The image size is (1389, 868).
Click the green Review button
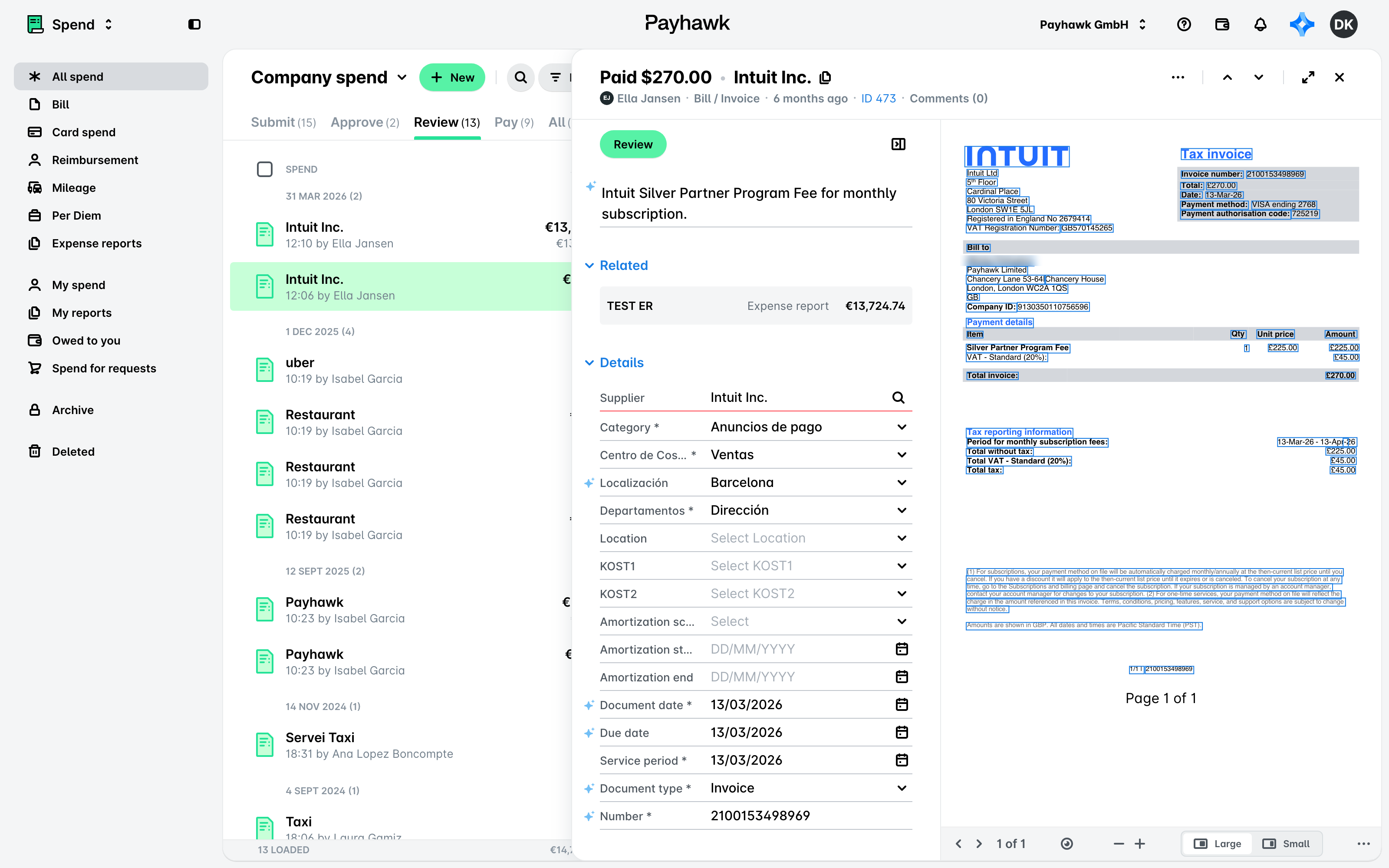(x=633, y=144)
